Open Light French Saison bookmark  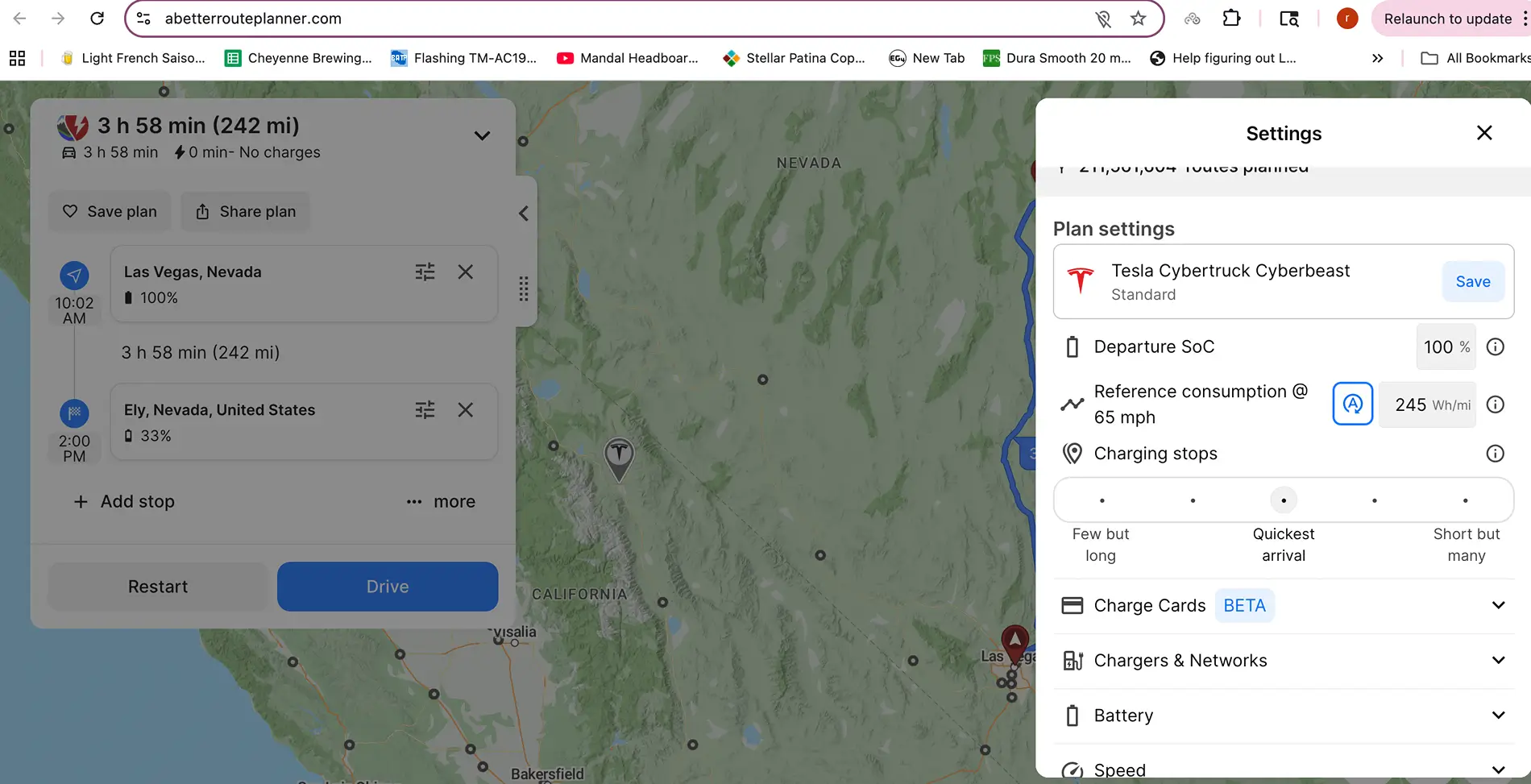133,58
